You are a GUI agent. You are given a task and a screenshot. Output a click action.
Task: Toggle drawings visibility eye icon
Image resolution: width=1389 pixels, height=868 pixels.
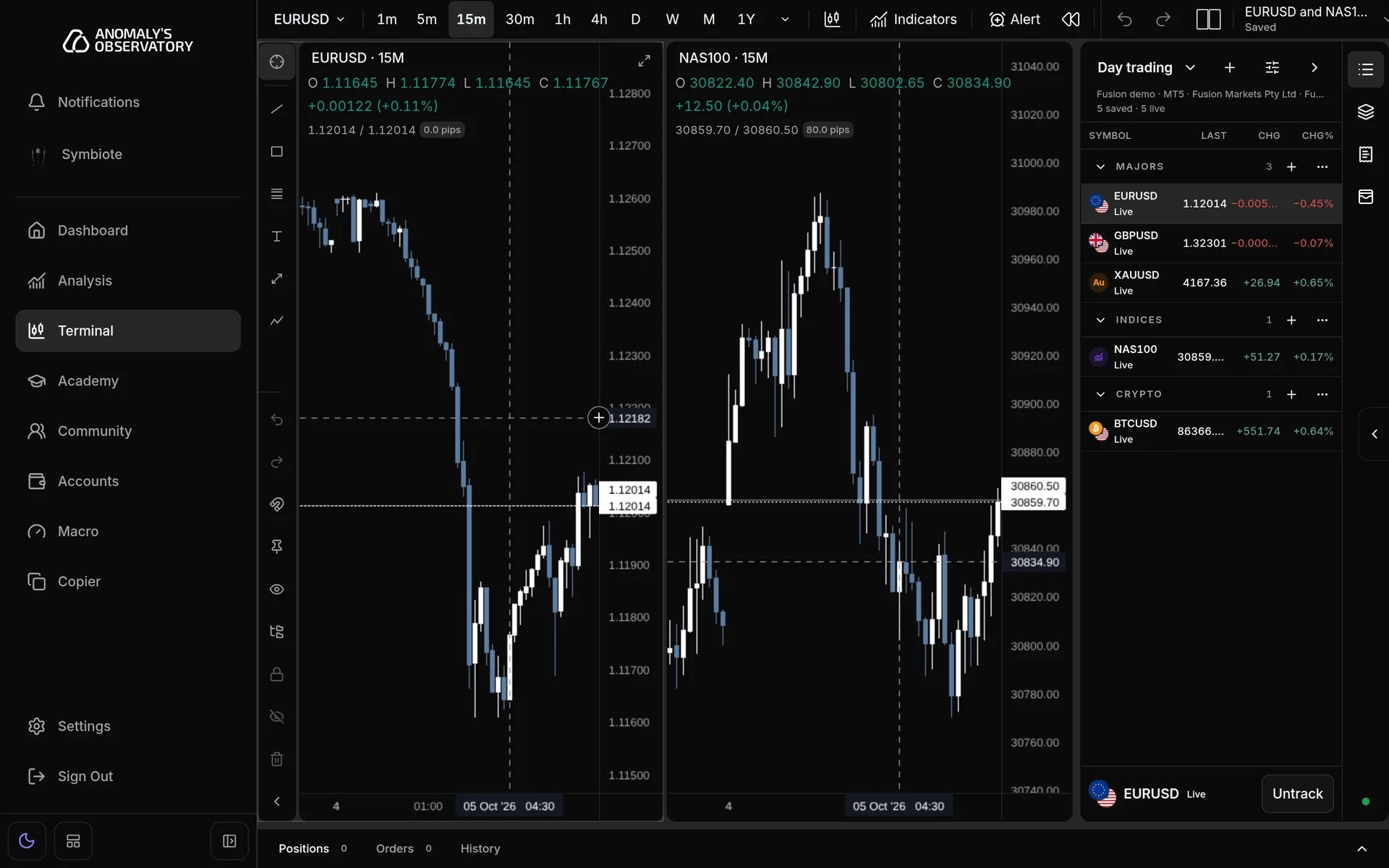[277, 590]
